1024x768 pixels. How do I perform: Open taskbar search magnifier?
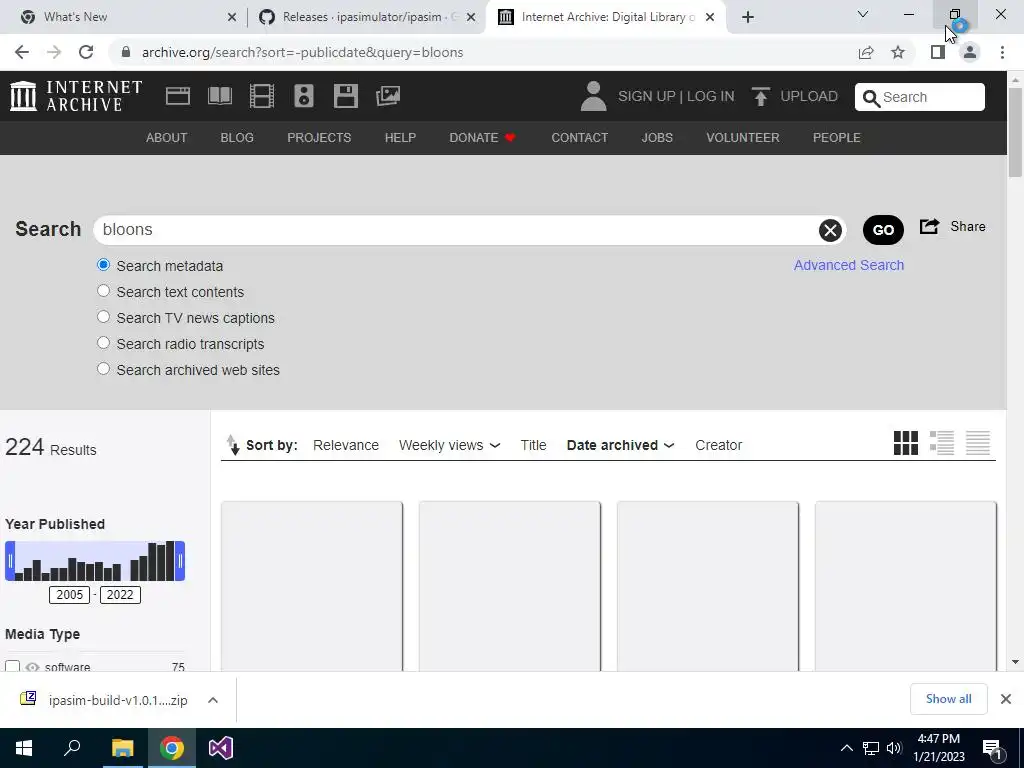click(x=72, y=748)
